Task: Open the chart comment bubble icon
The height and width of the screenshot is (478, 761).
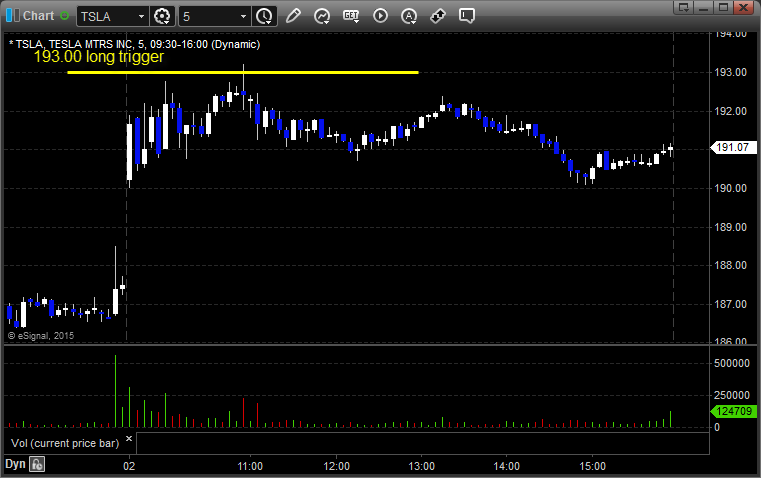Action: [466, 16]
